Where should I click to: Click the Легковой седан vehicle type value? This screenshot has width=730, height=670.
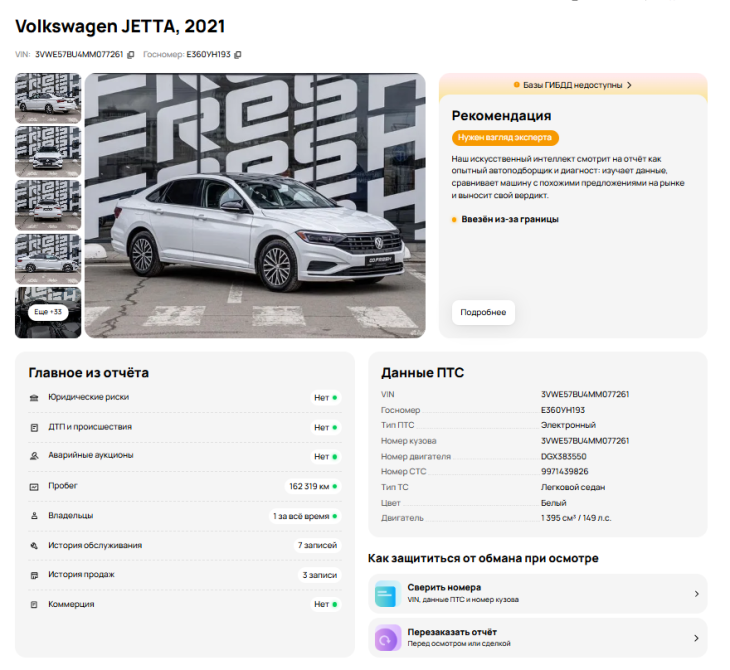pyautogui.click(x=573, y=487)
